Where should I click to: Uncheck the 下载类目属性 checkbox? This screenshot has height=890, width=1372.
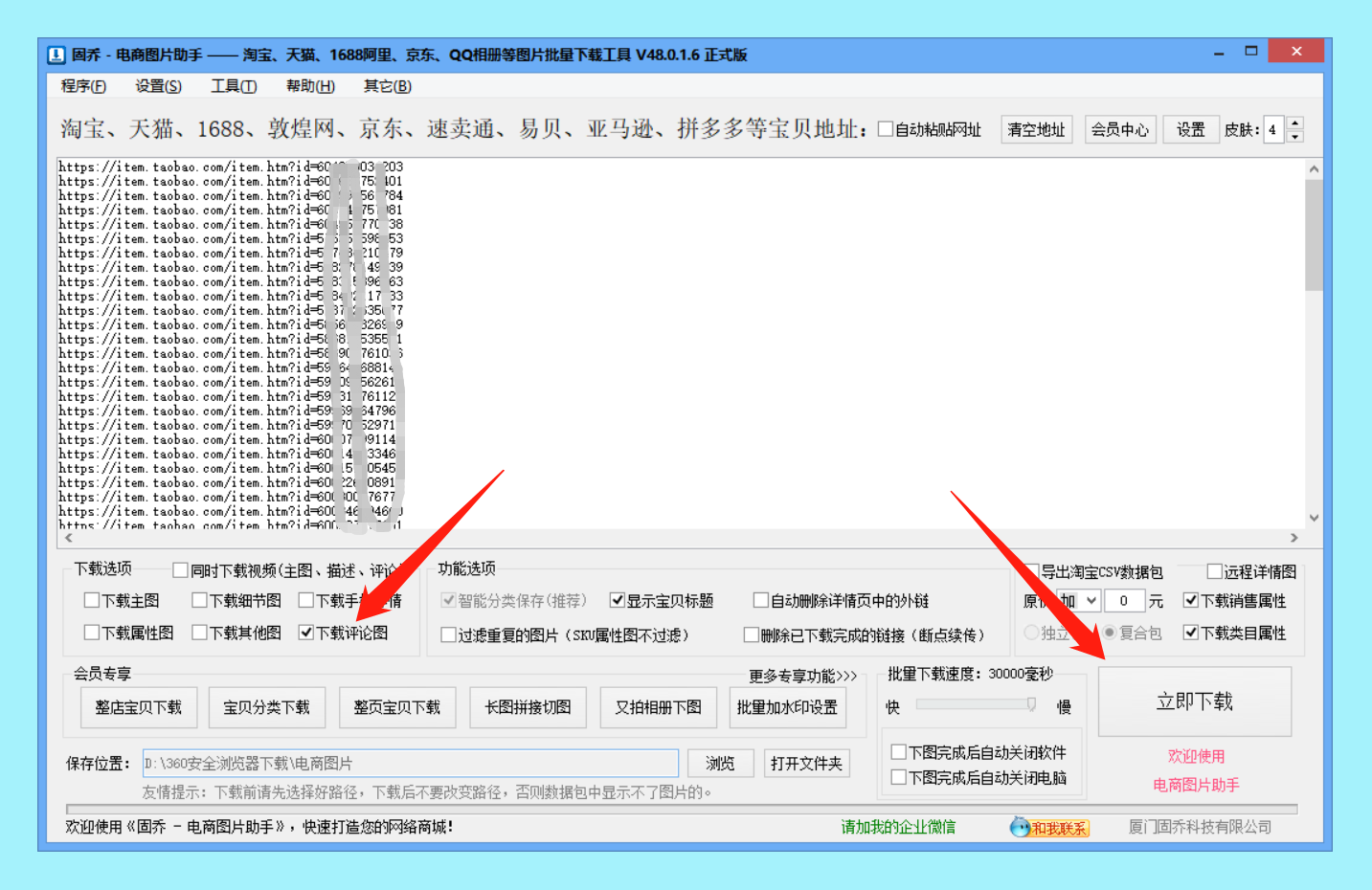click(1191, 633)
